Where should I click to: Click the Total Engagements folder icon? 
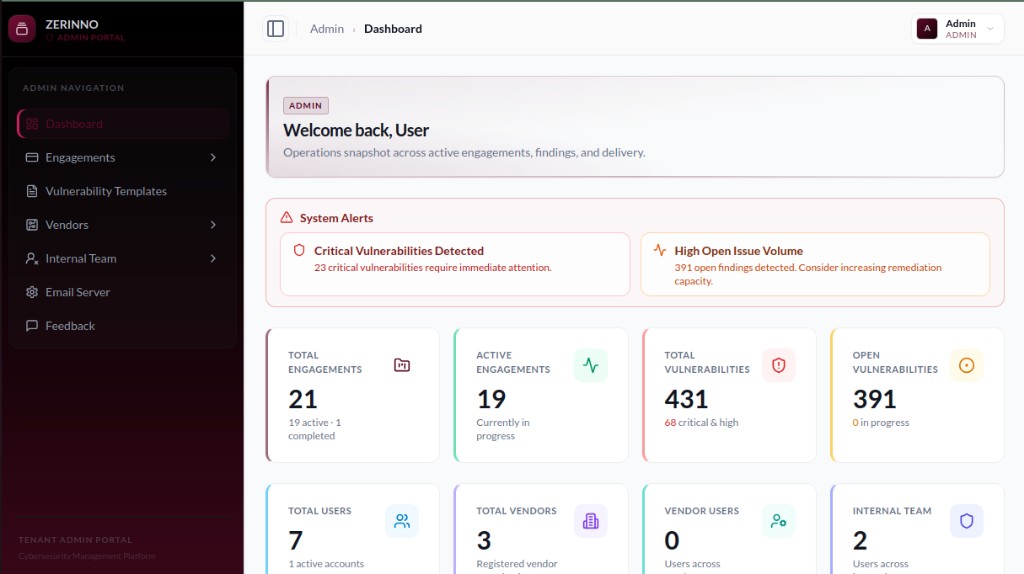pos(402,365)
